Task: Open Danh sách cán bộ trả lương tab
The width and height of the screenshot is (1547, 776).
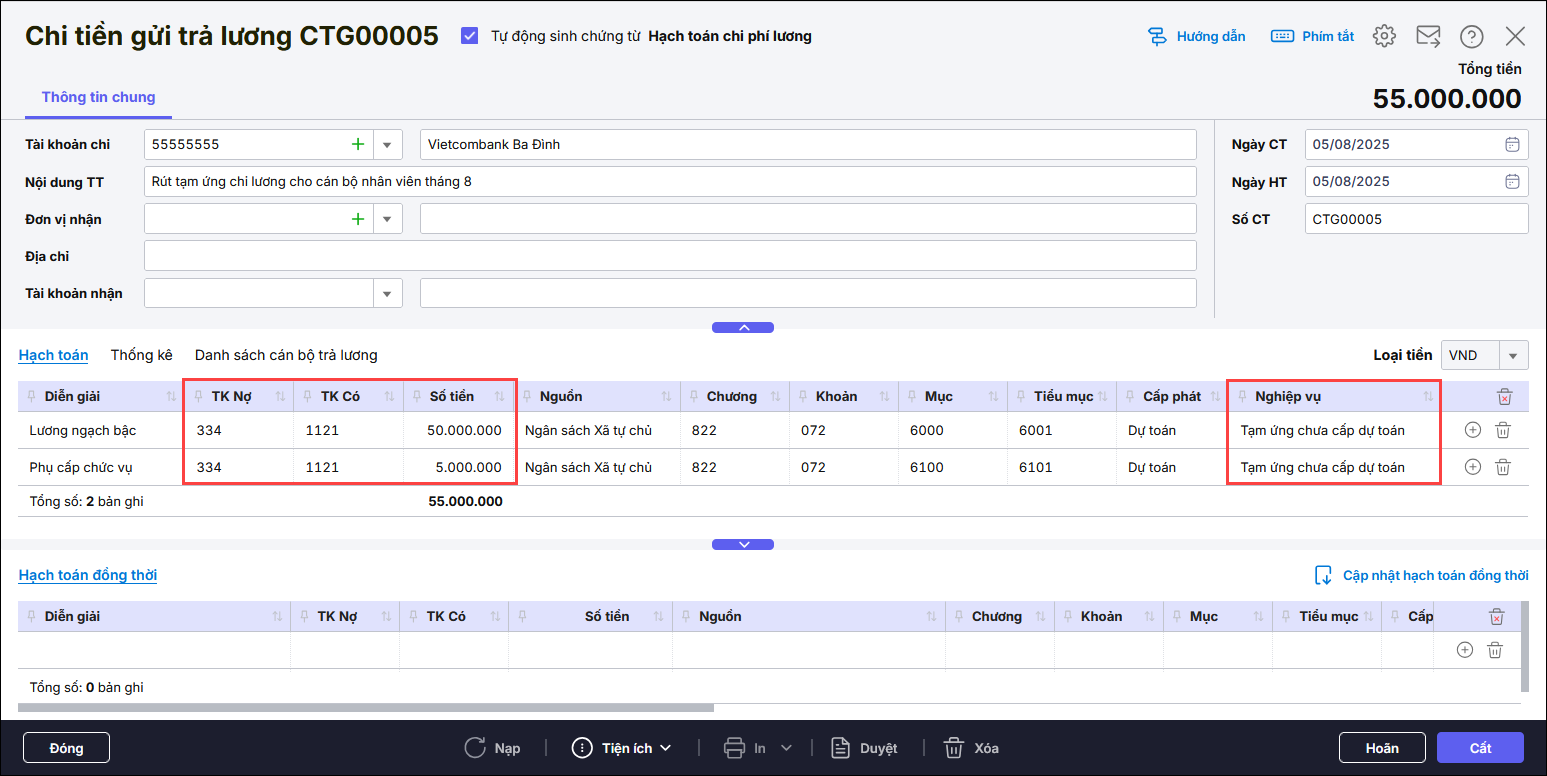Action: point(286,355)
